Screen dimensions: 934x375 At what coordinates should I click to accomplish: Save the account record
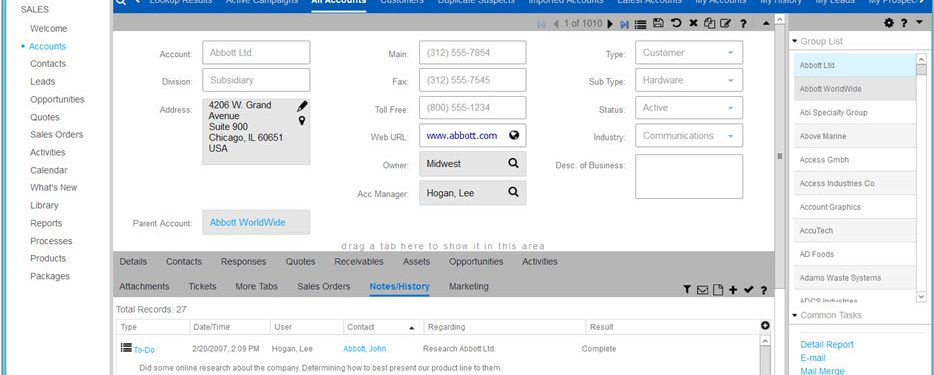click(658, 23)
